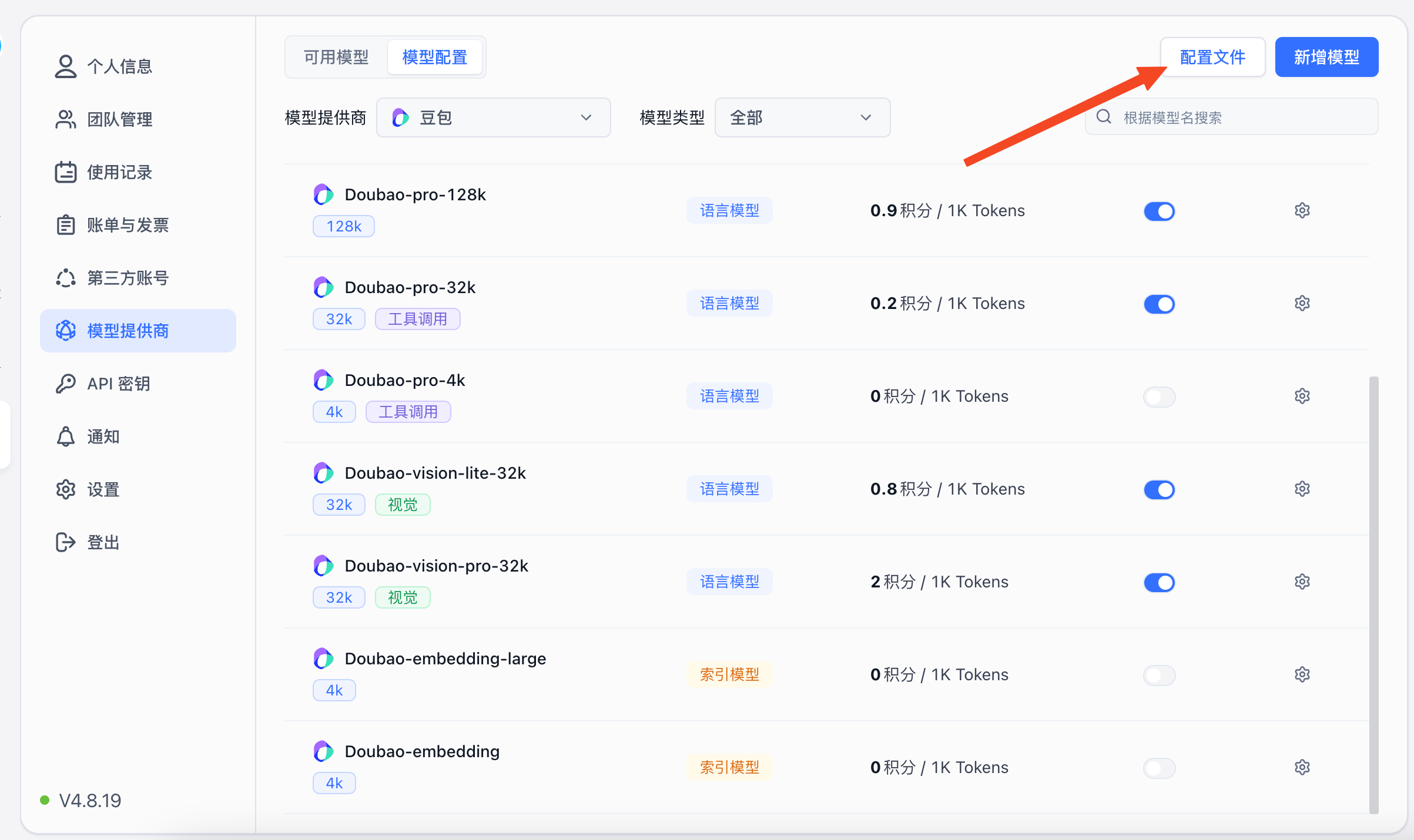Open settings gear for Doubao-pro-128k
Image resolution: width=1414 pixels, height=840 pixels.
(1302, 210)
